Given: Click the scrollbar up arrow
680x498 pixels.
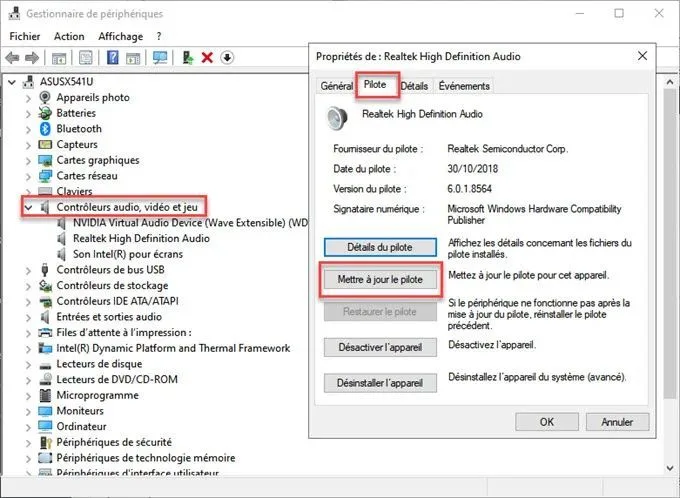Looking at the screenshot, I should (670, 82).
